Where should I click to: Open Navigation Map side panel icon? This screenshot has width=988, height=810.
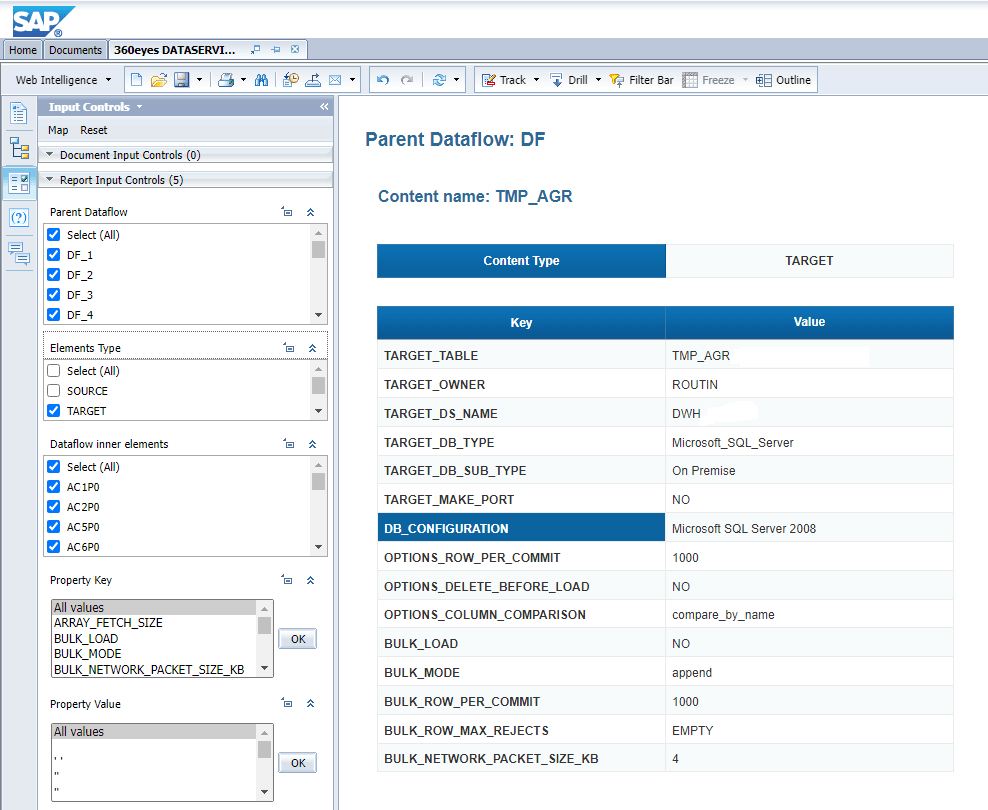pyautogui.click(x=19, y=148)
